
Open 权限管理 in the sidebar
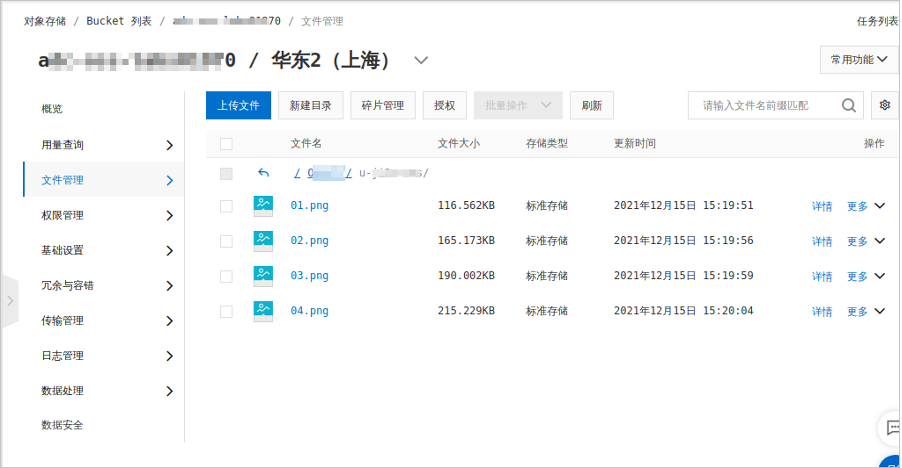coord(62,215)
